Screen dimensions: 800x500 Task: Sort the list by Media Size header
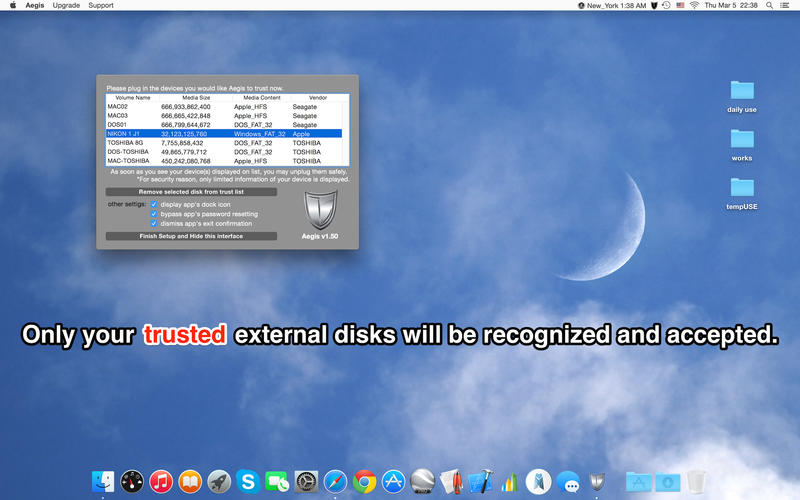pyautogui.click(x=189, y=97)
